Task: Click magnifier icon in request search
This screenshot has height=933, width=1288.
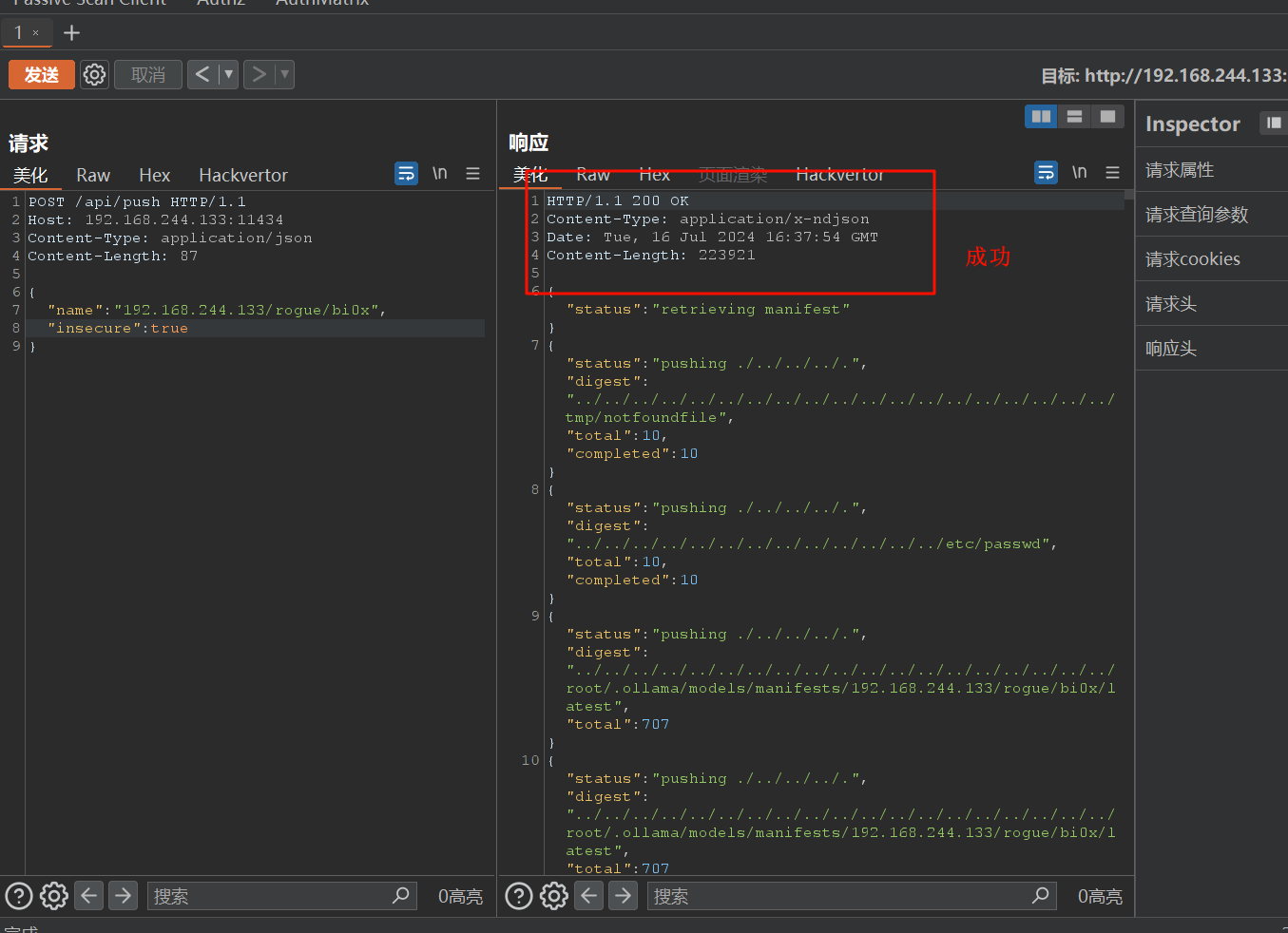Action: pyautogui.click(x=401, y=895)
